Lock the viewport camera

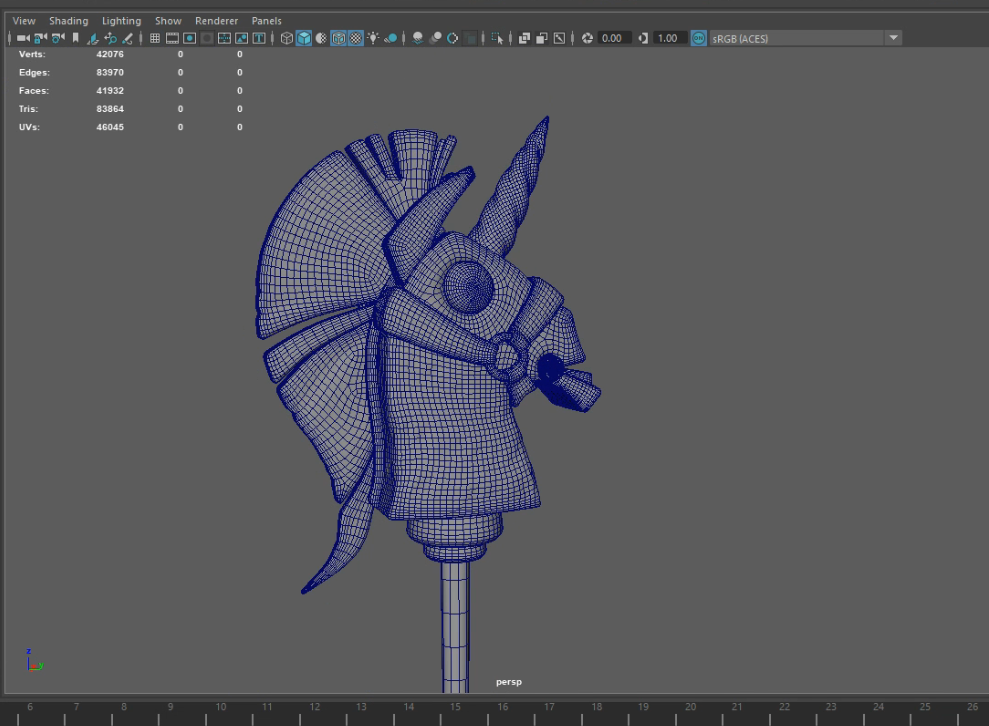39,38
